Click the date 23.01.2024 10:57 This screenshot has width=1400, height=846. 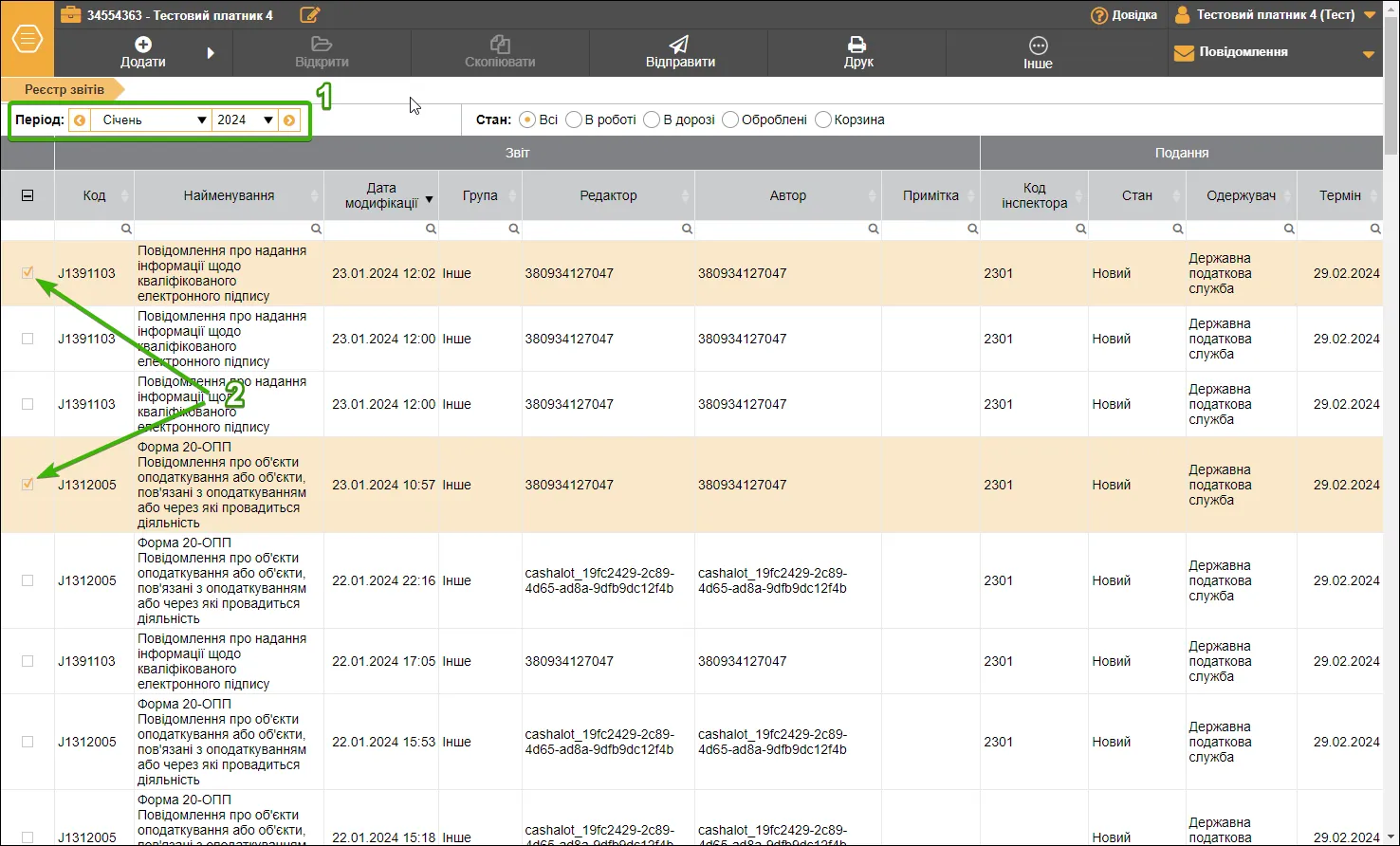pos(383,485)
